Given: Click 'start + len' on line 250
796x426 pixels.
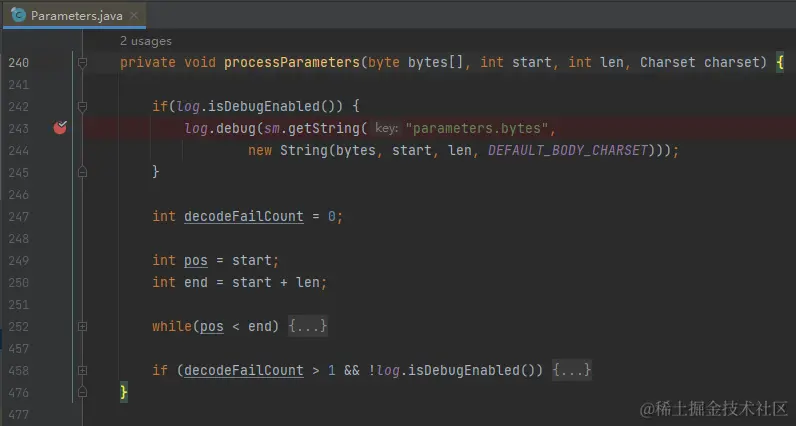Looking at the screenshot, I should (276, 282).
